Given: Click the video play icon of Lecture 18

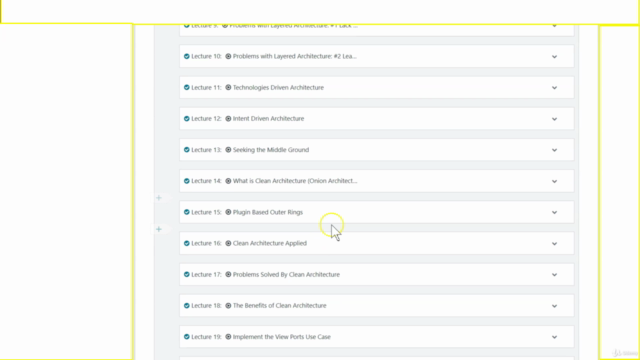Looking at the screenshot, I should coord(228,306).
